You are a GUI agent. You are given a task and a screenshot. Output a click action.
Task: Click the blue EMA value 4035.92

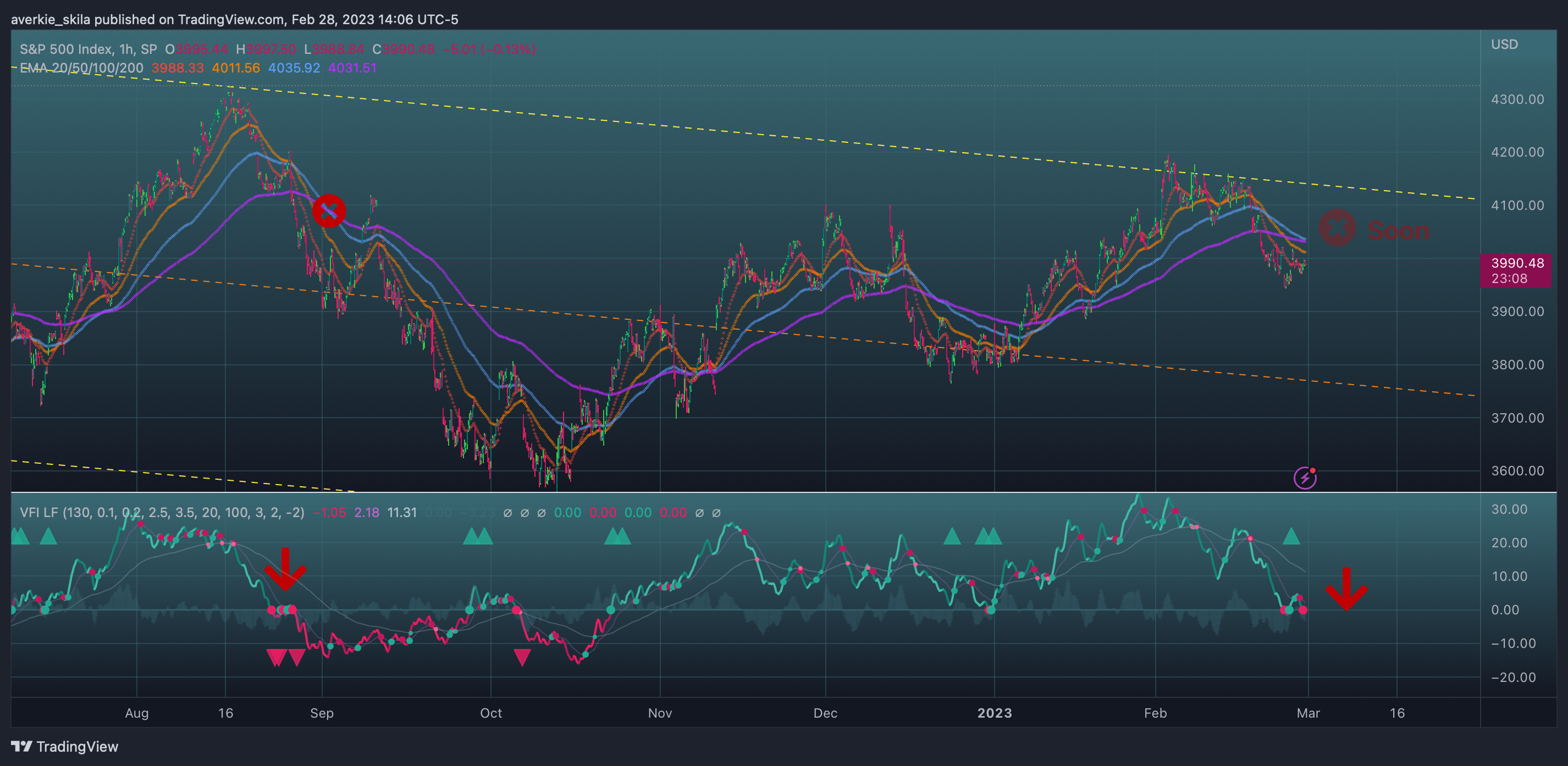pos(294,68)
